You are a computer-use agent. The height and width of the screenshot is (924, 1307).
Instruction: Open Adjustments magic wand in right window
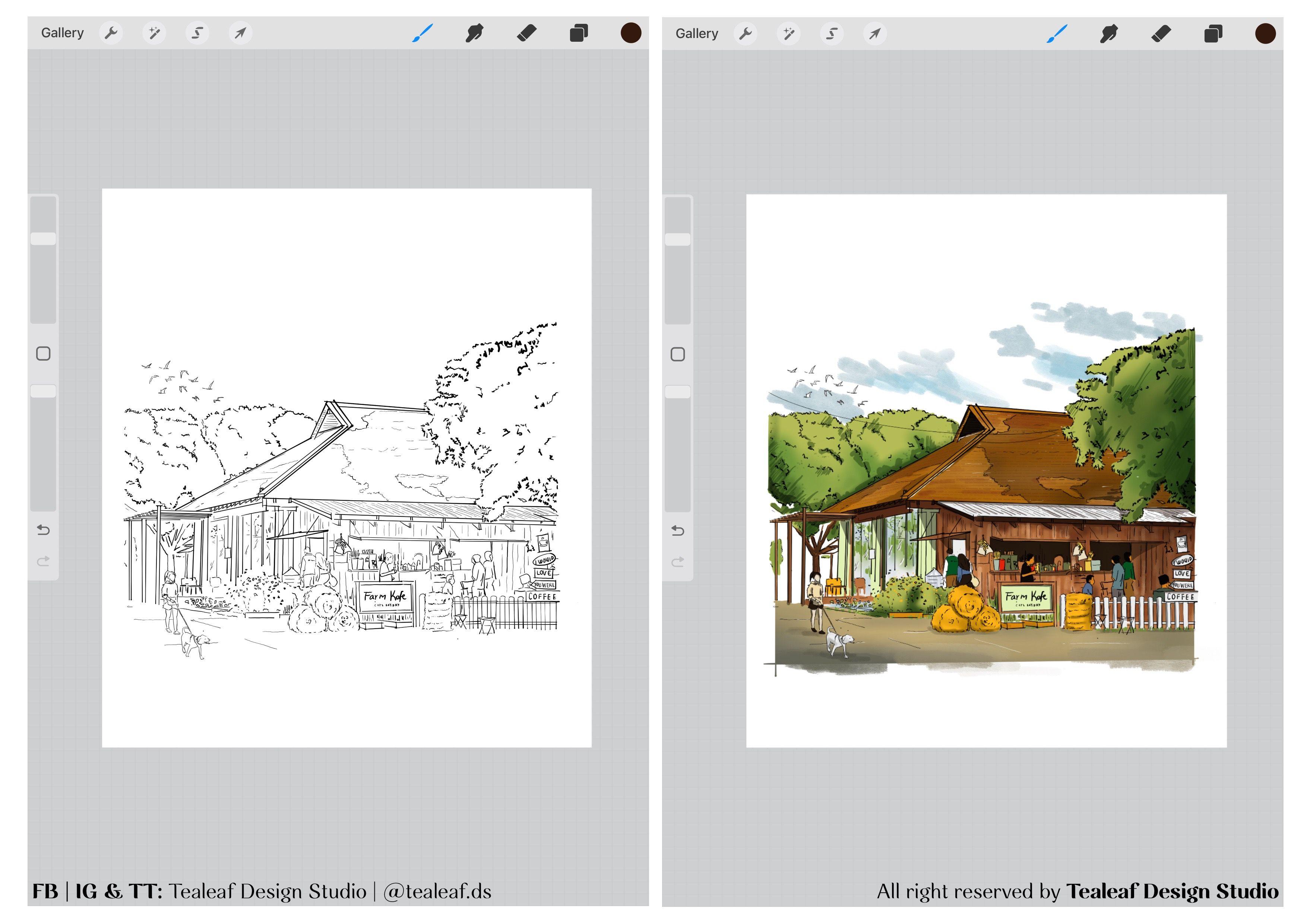(x=788, y=34)
